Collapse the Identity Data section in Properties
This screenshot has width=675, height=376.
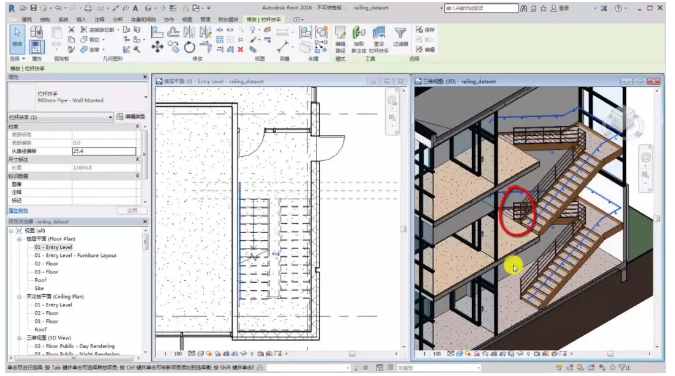pyautogui.click(x=137, y=176)
